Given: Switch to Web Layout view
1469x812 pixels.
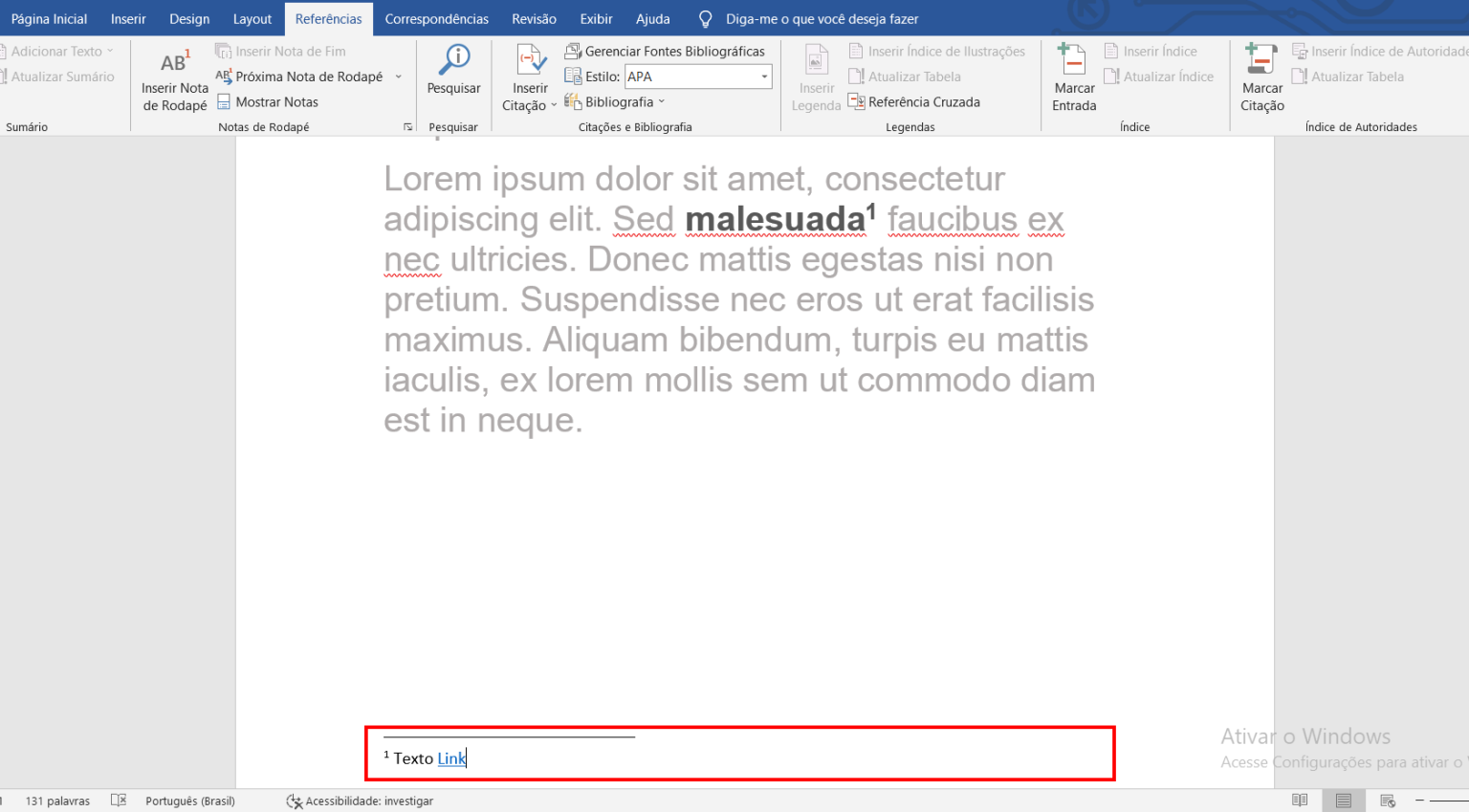Looking at the screenshot, I should [1388, 801].
